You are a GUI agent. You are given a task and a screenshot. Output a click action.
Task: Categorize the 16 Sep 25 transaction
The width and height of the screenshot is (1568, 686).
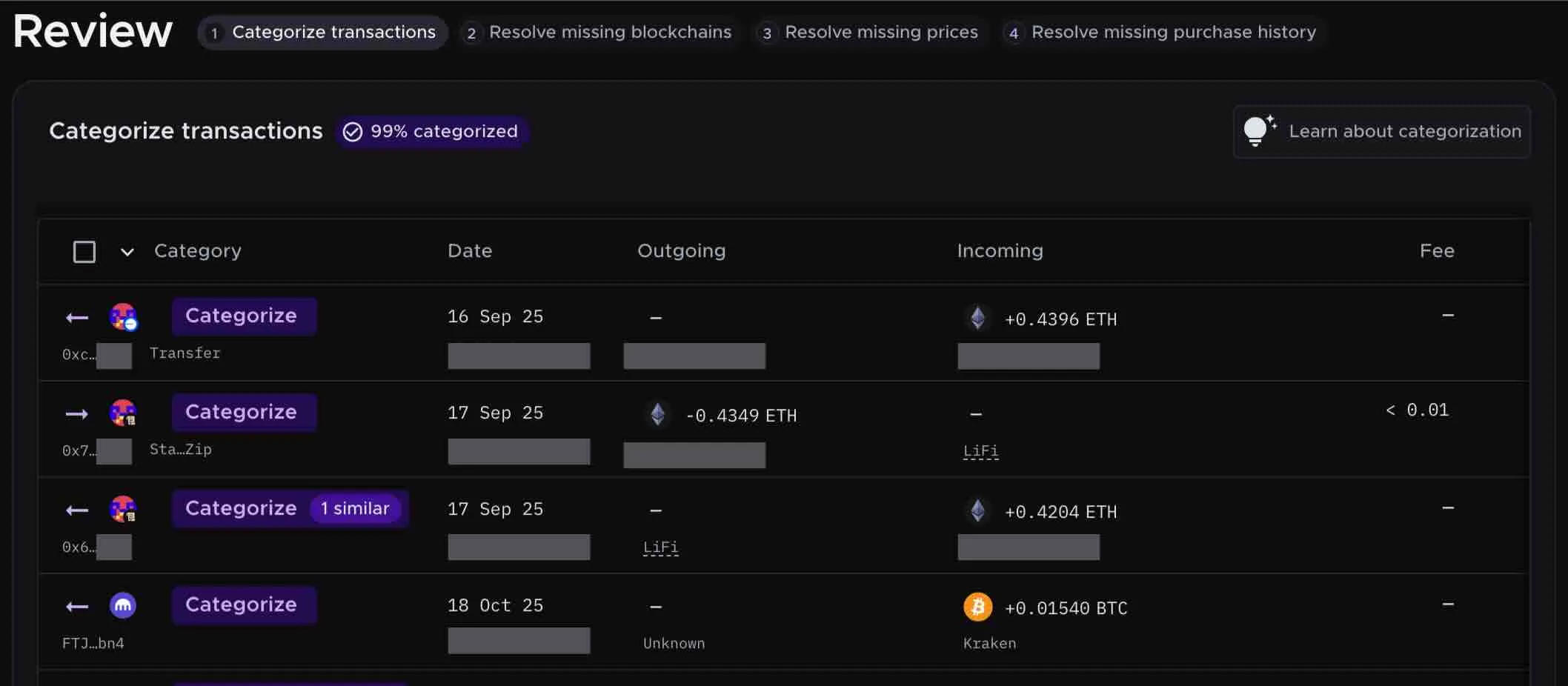click(244, 316)
